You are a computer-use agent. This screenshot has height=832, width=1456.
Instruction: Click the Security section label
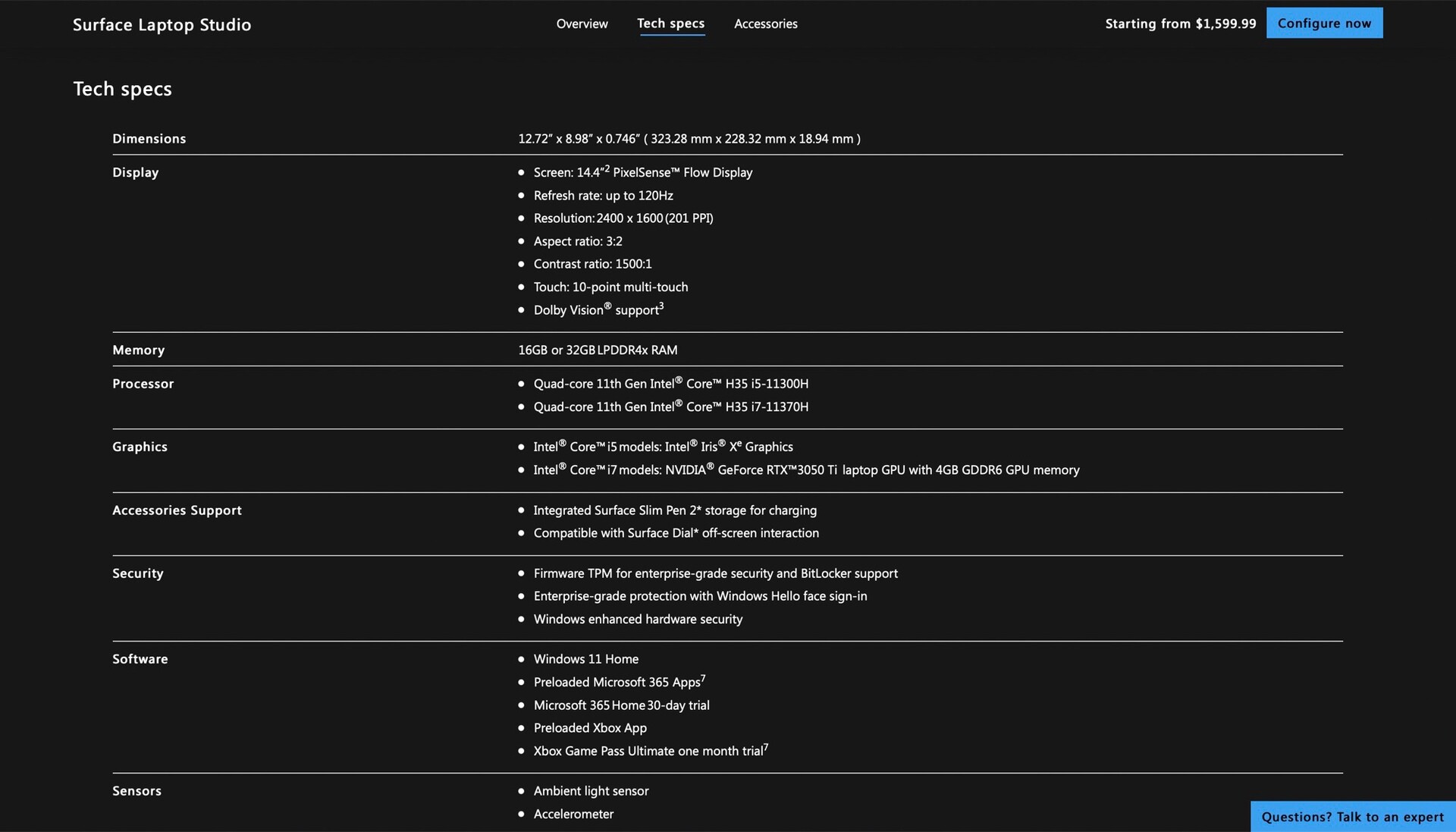(x=137, y=573)
